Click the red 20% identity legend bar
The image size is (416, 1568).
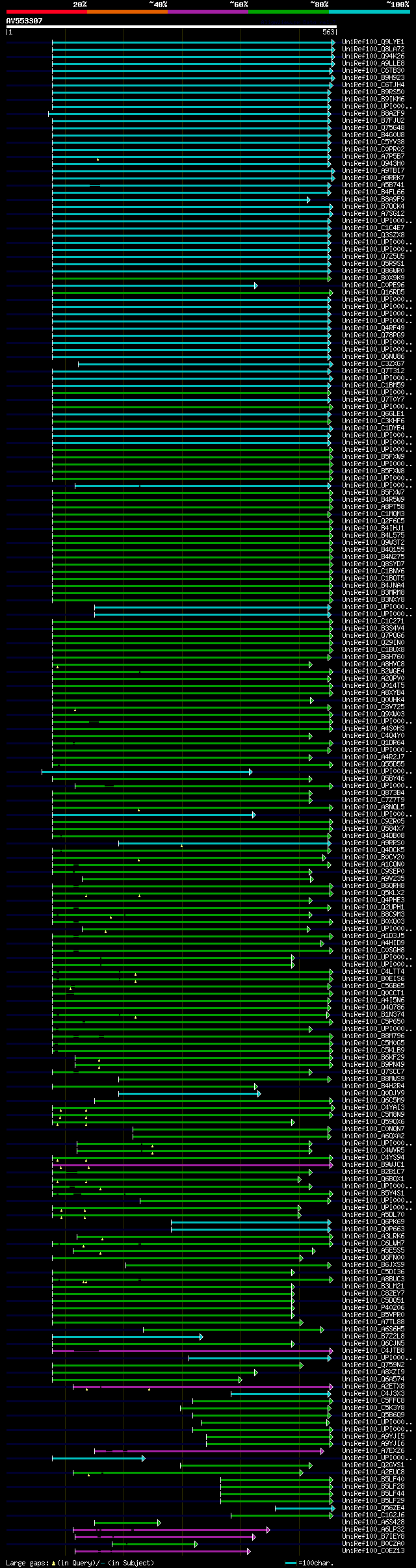click(47, 12)
